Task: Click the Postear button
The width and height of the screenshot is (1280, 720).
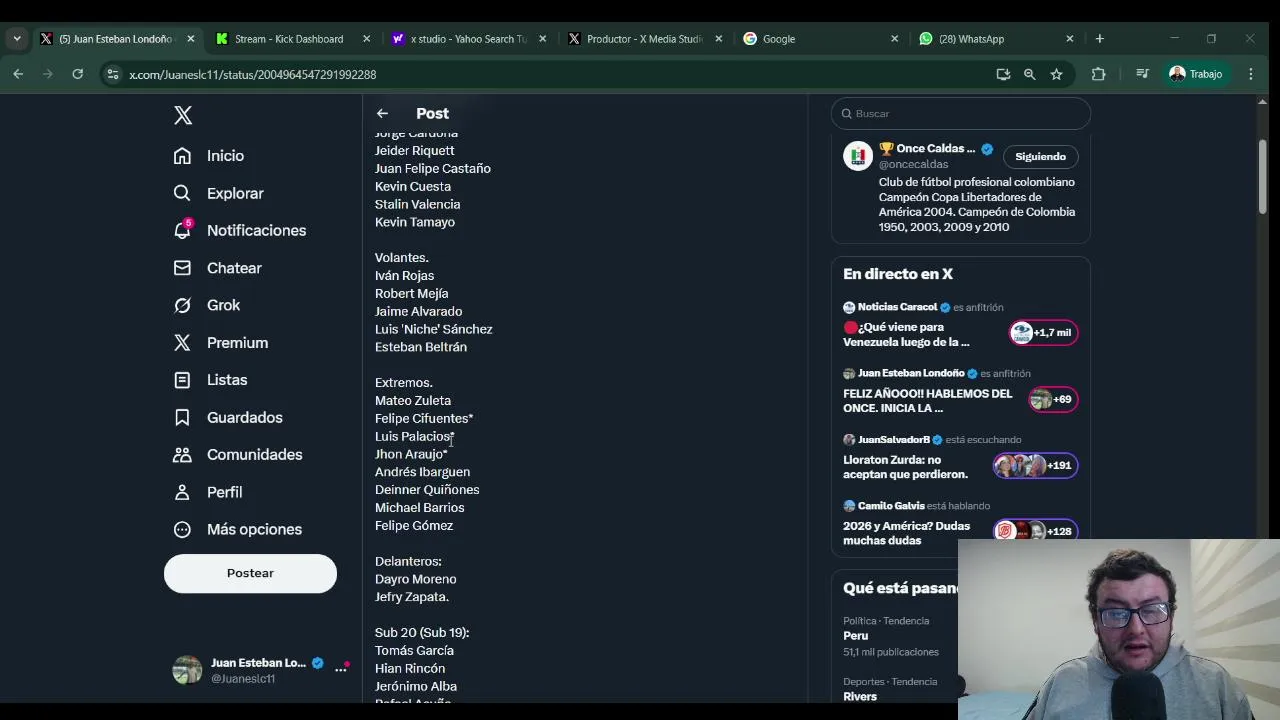Action: tap(250, 573)
